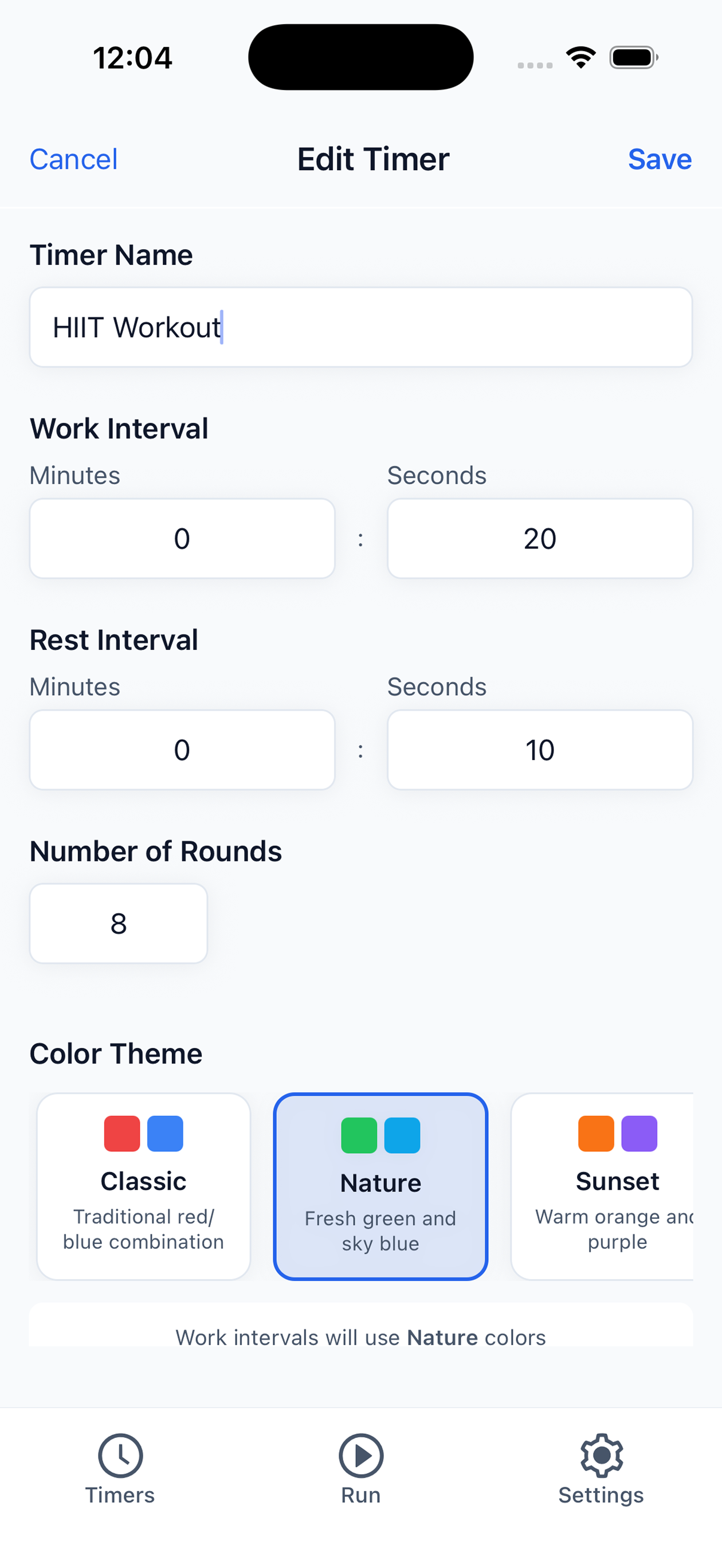The width and height of the screenshot is (722, 1568).
Task: Click the purple swatch in Sunset theme
Action: 639,1134
